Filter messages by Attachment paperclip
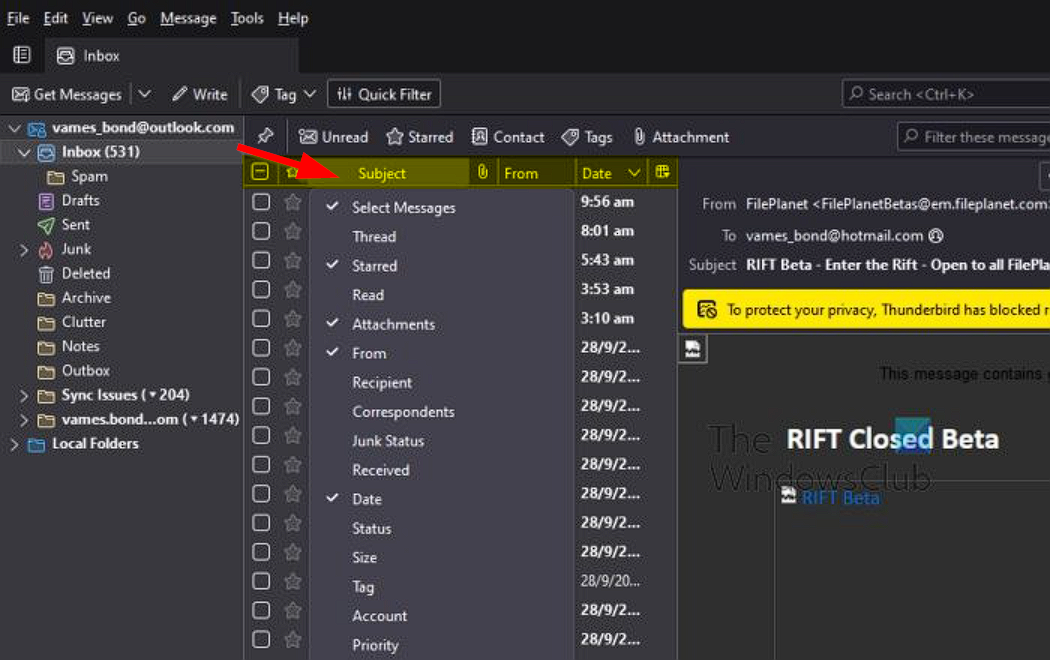The height and width of the screenshot is (660, 1050). click(x=682, y=137)
